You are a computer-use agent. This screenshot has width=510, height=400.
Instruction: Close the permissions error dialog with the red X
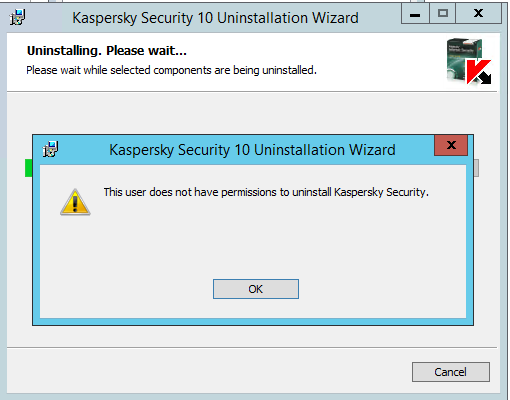(x=451, y=145)
